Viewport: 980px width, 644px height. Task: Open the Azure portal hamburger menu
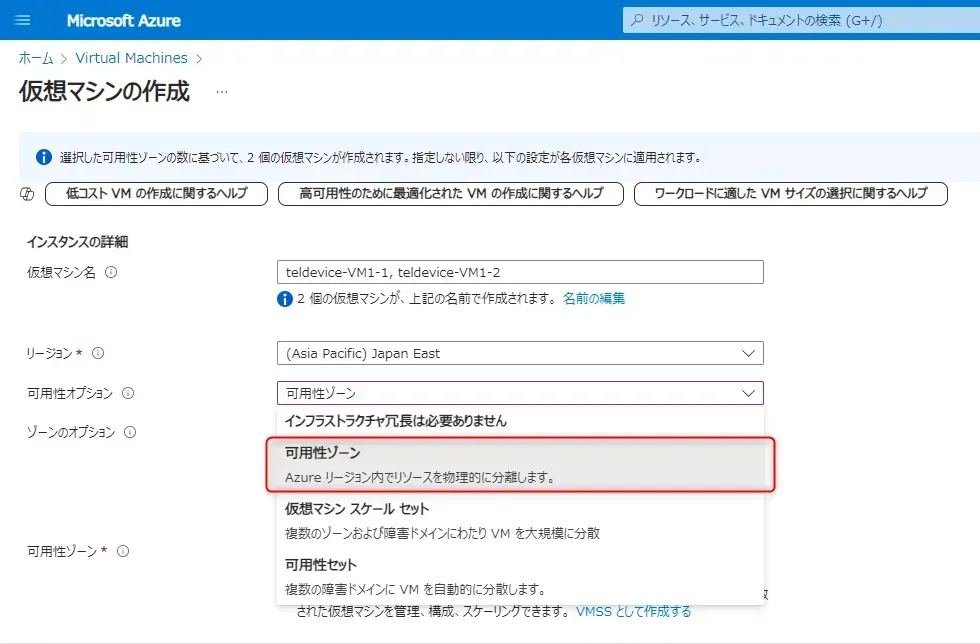[x=24, y=20]
